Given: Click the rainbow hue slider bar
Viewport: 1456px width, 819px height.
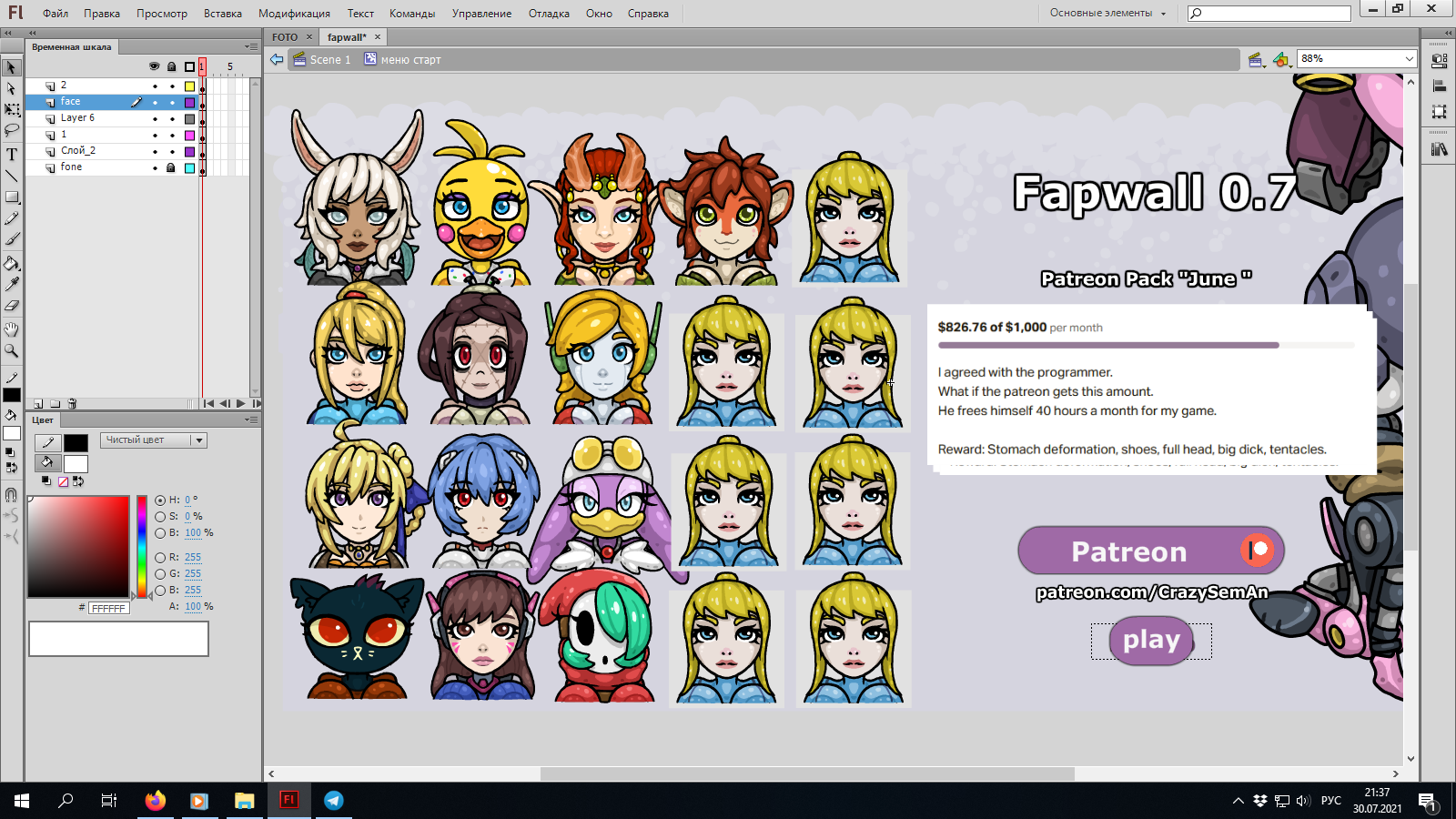Looking at the screenshot, I should [x=142, y=547].
